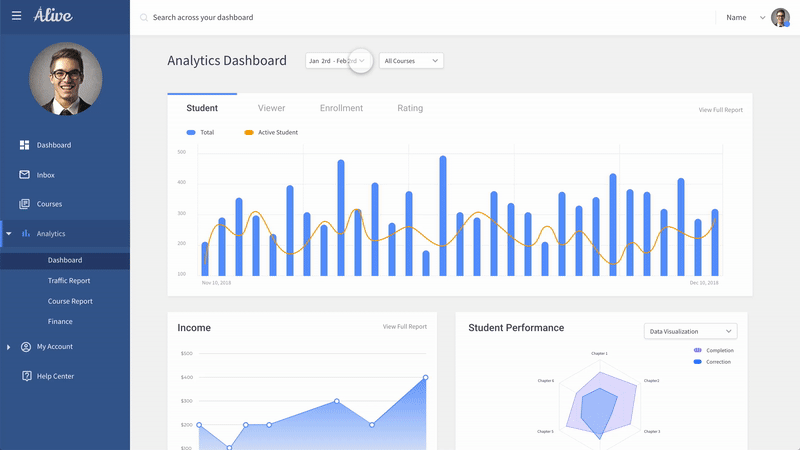Viewport: 800px width, 450px height.
Task: Switch to the Enrollment tab
Action: coord(341,108)
